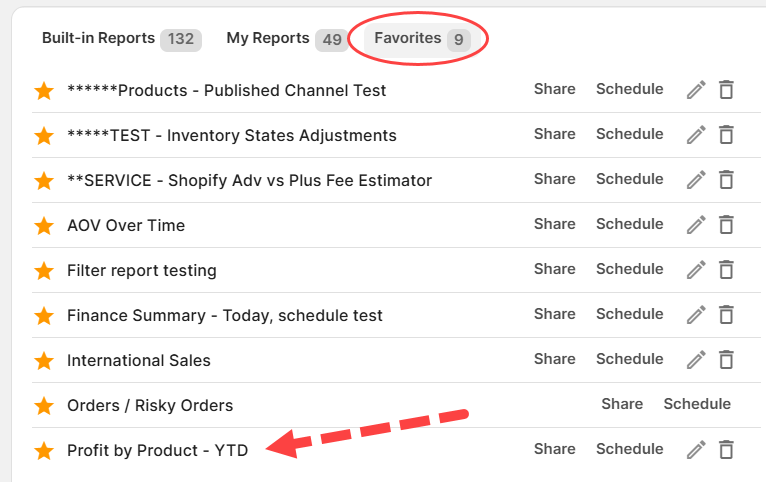Schedule the Profit by Product - YTD report
Viewport: 766px width, 482px height.
629,449
